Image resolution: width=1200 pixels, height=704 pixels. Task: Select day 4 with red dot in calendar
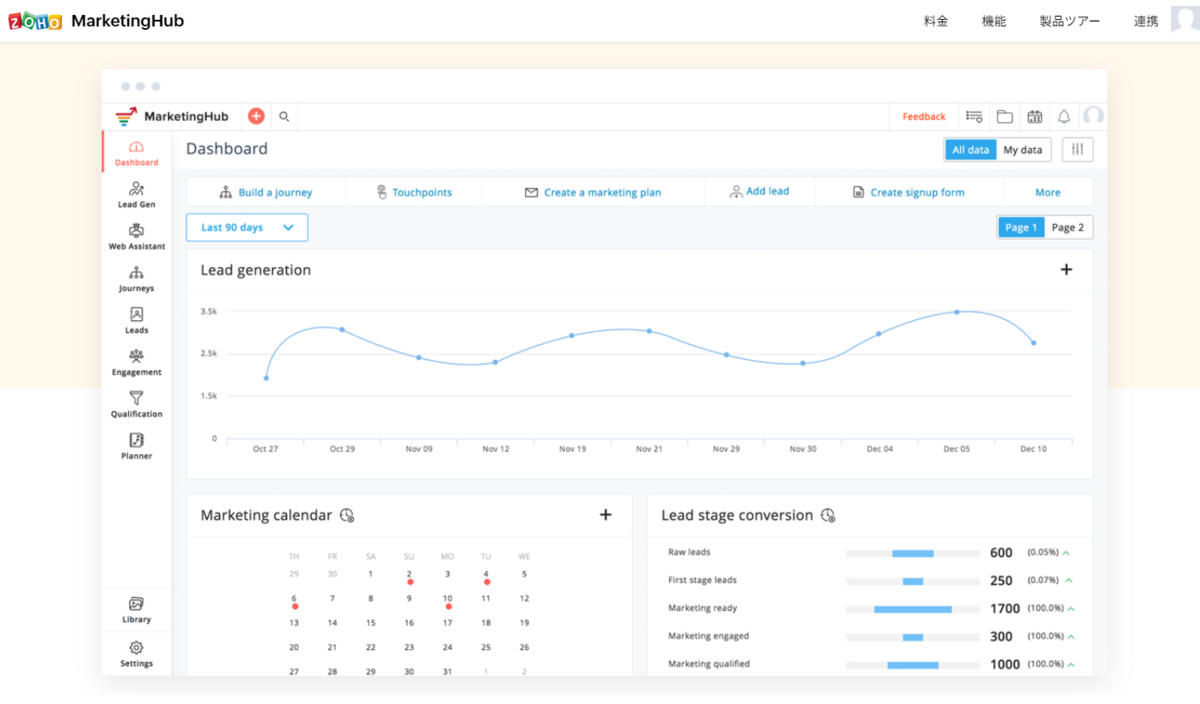pyautogui.click(x=486, y=575)
